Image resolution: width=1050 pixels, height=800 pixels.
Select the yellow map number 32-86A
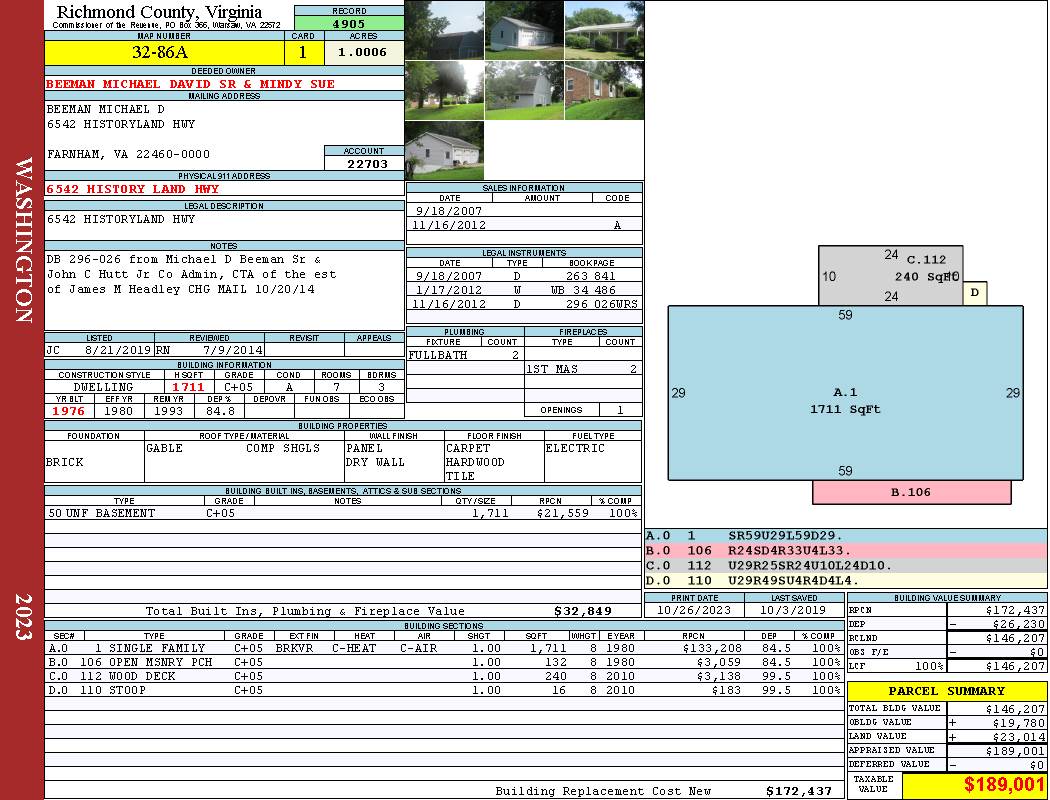tap(164, 52)
